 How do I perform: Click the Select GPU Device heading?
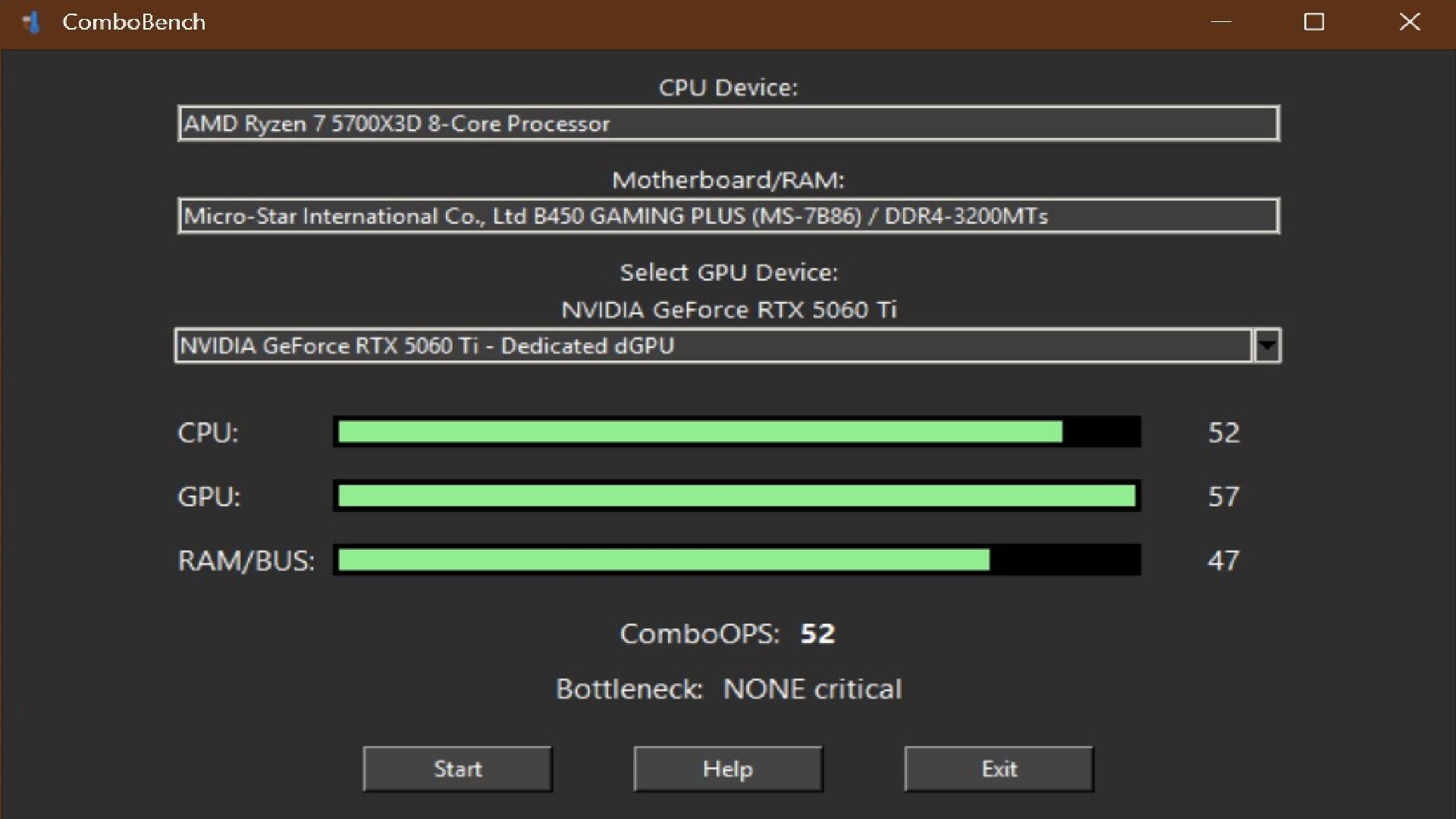pos(729,272)
